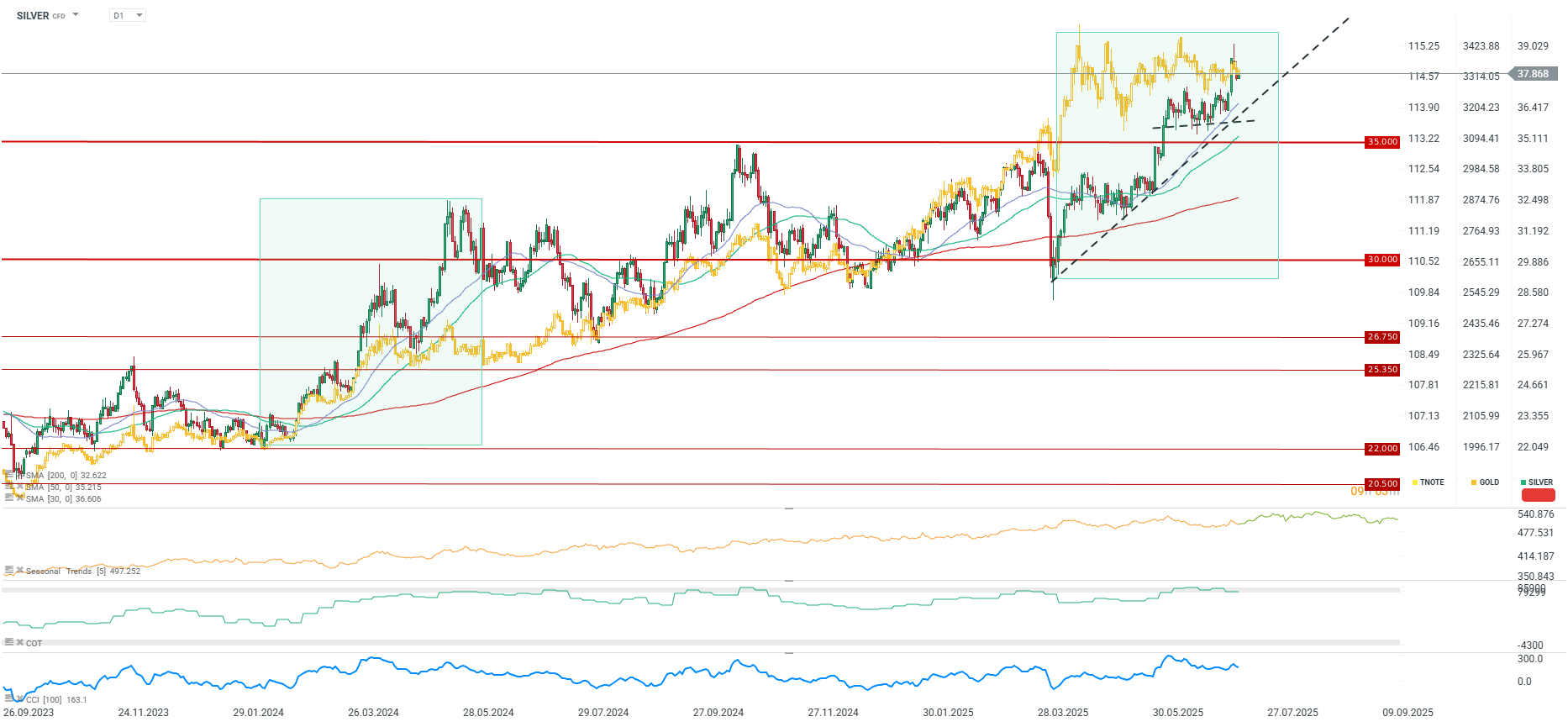
Task: Open settings icon for COT indicator
Action: tap(9, 643)
